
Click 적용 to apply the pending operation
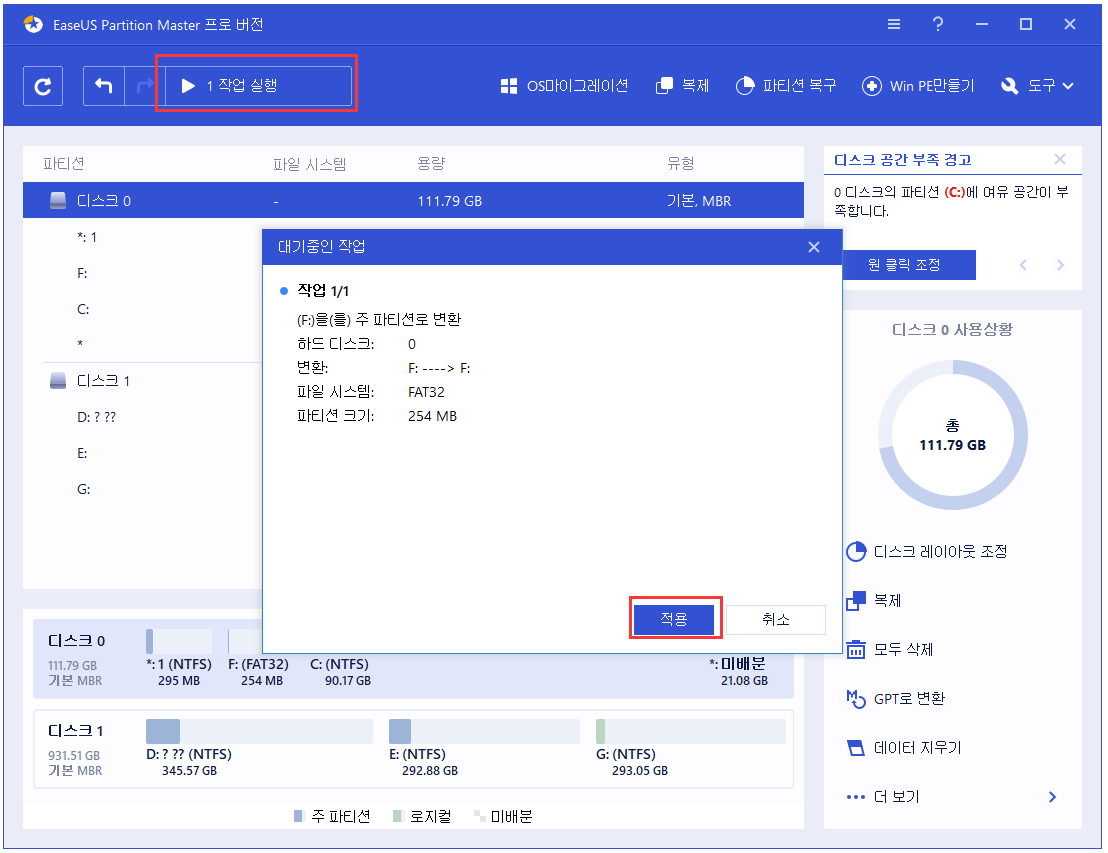point(675,618)
